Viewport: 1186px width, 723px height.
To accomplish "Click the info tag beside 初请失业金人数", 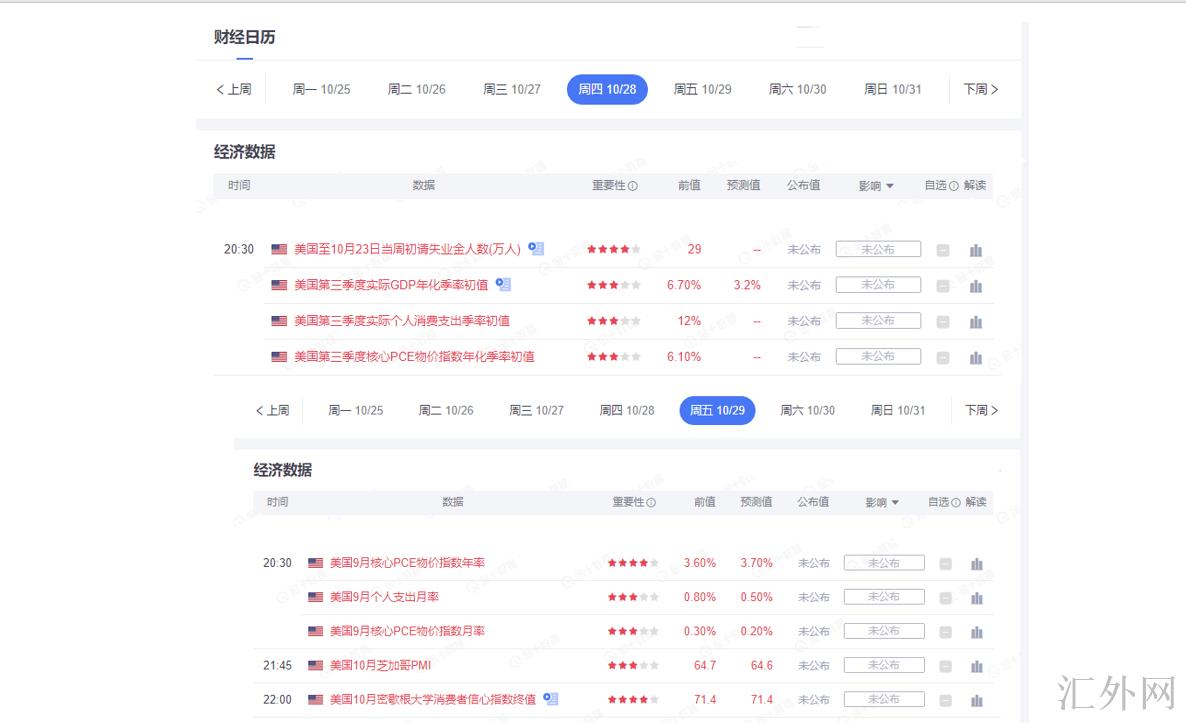I will [536, 248].
